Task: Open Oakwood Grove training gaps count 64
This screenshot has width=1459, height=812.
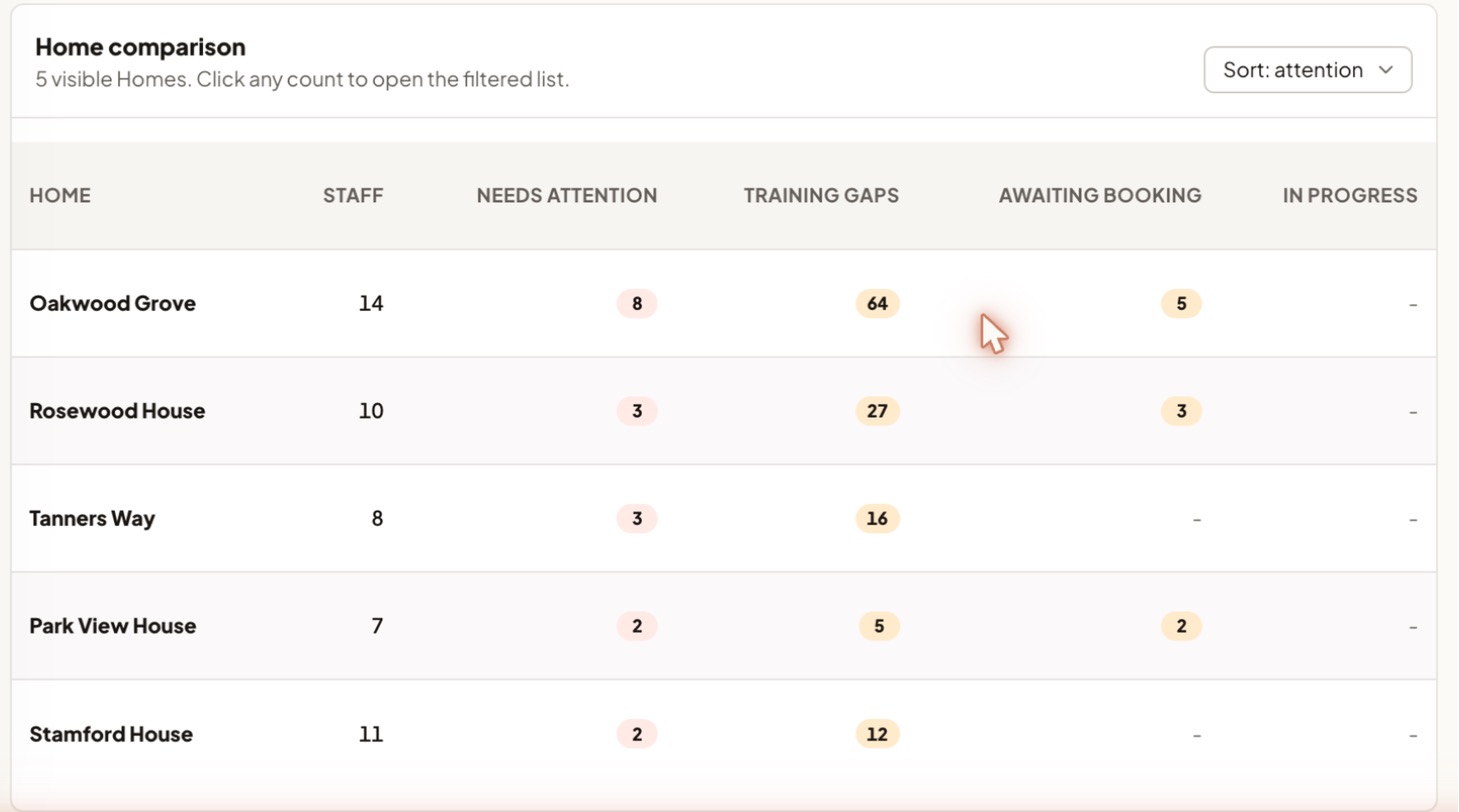Action: click(x=877, y=304)
